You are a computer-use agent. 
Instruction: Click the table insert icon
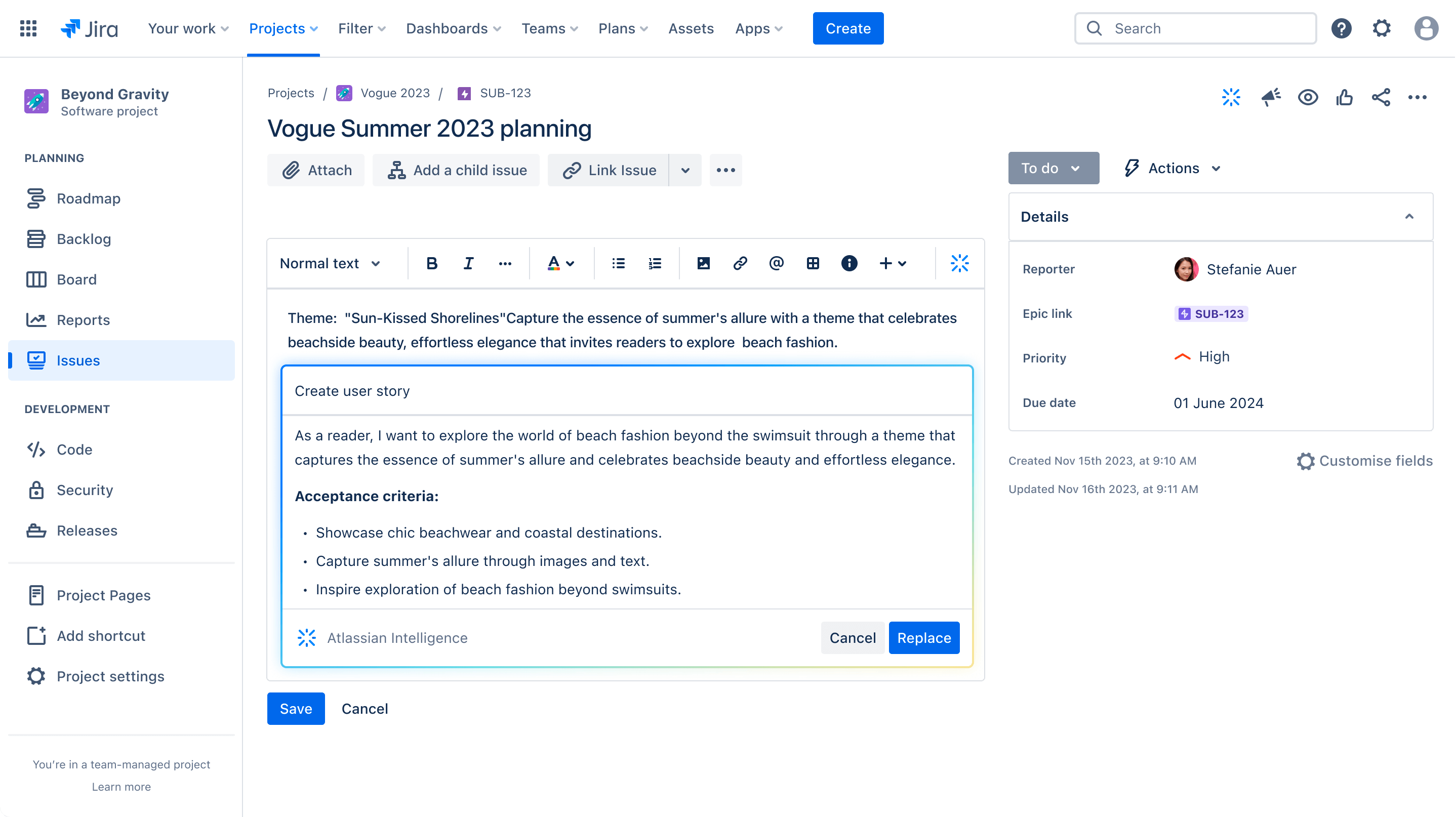click(812, 263)
